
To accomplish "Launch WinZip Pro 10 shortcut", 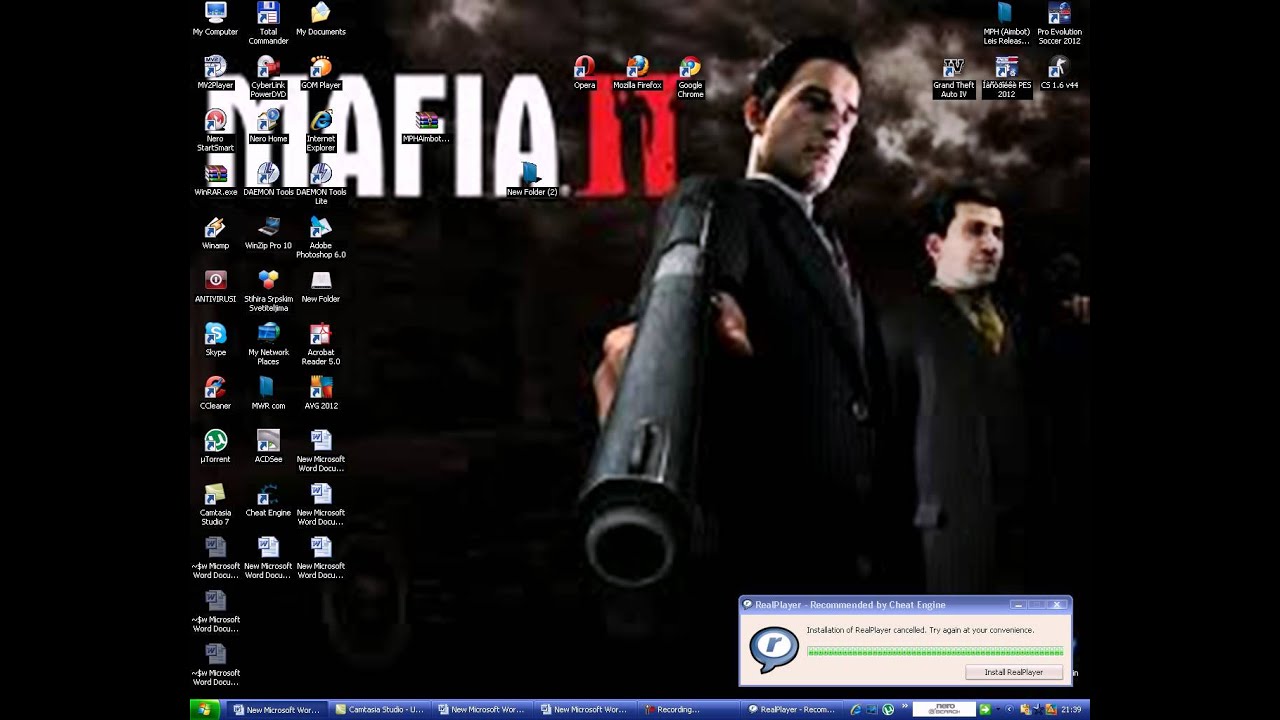I will pyautogui.click(x=268, y=233).
